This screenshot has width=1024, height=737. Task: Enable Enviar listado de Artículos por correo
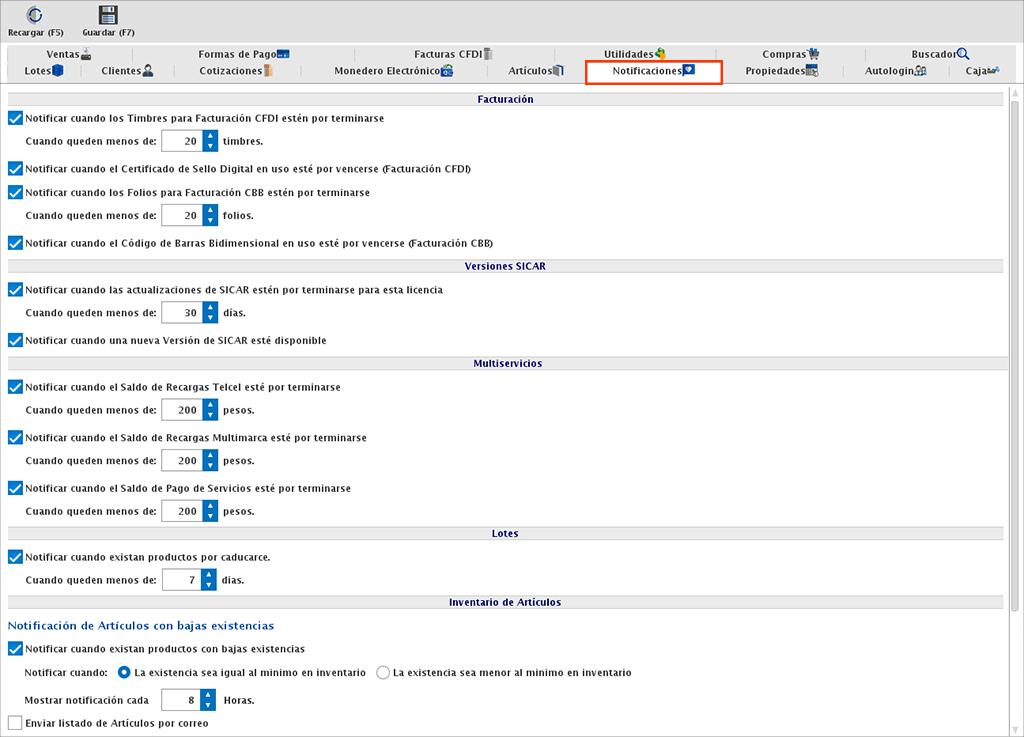15,722
